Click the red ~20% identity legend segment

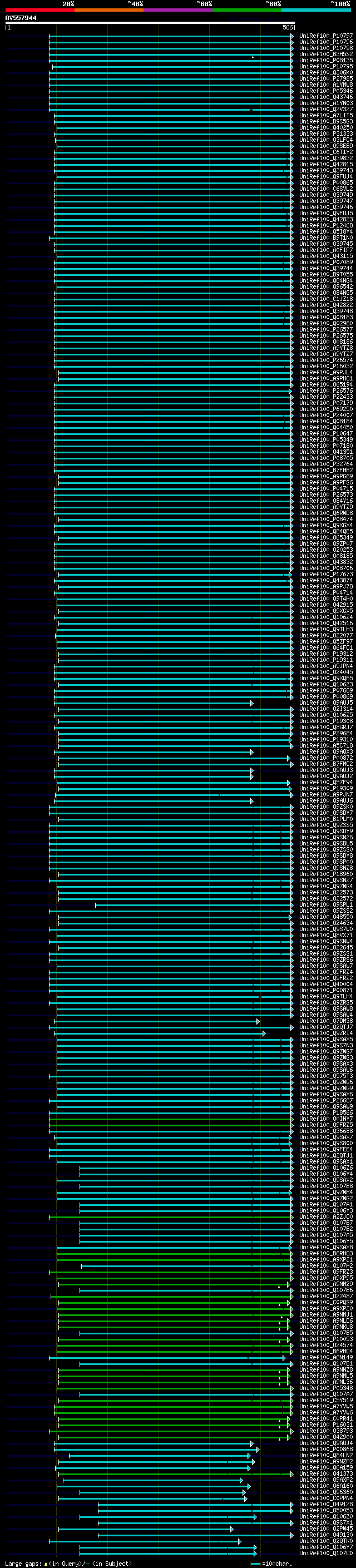(x=39, y=10)
